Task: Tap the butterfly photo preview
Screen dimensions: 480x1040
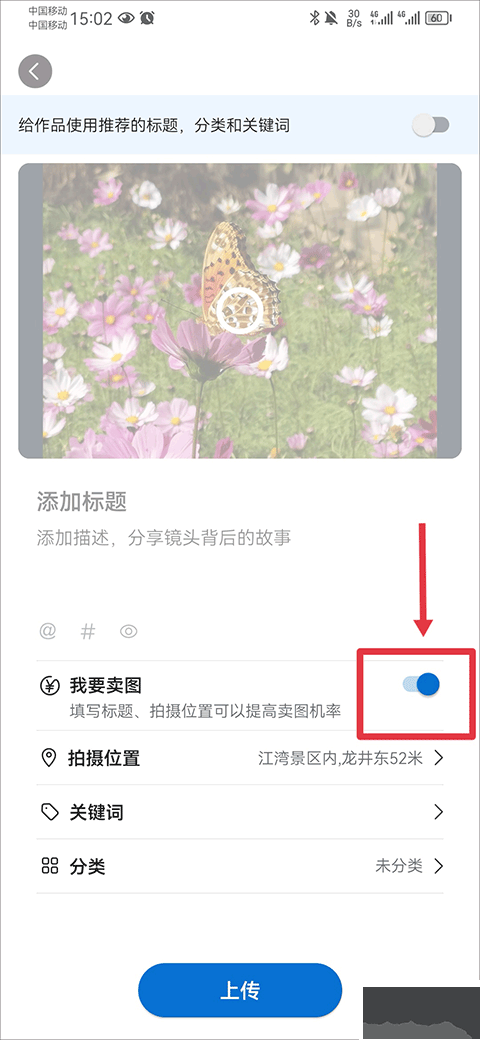Action: point(240,311)
